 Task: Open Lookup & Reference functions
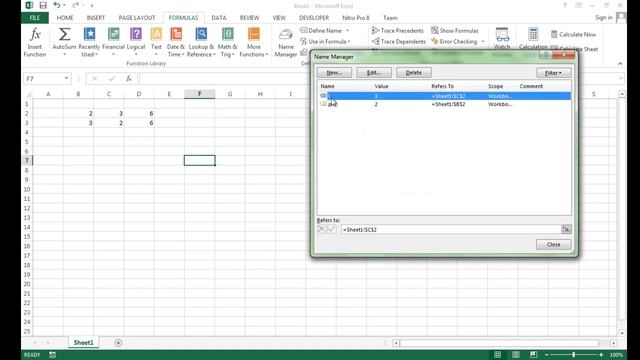click(201, 42)
